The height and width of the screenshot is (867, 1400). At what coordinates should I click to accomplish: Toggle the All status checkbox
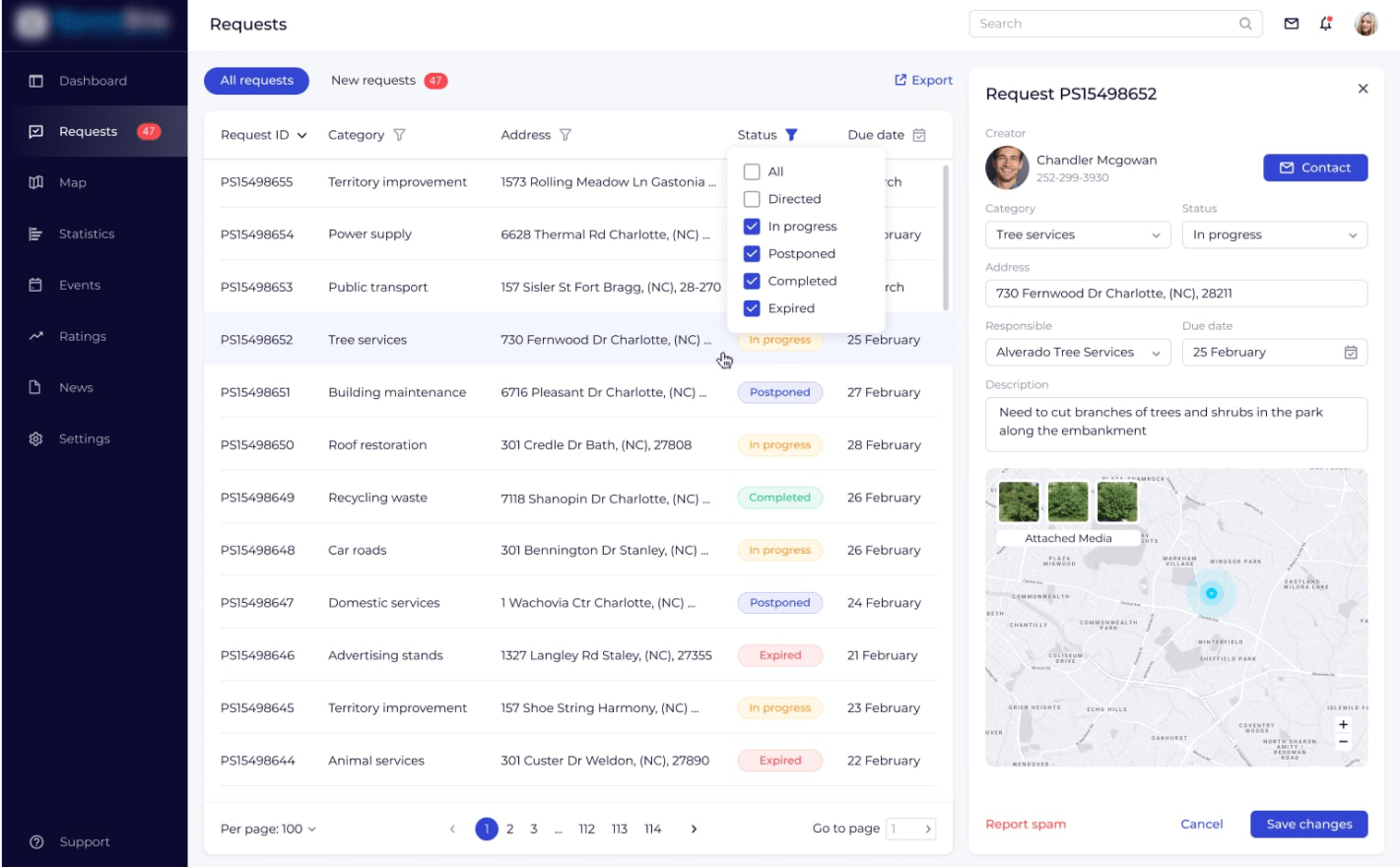(752, 171)
